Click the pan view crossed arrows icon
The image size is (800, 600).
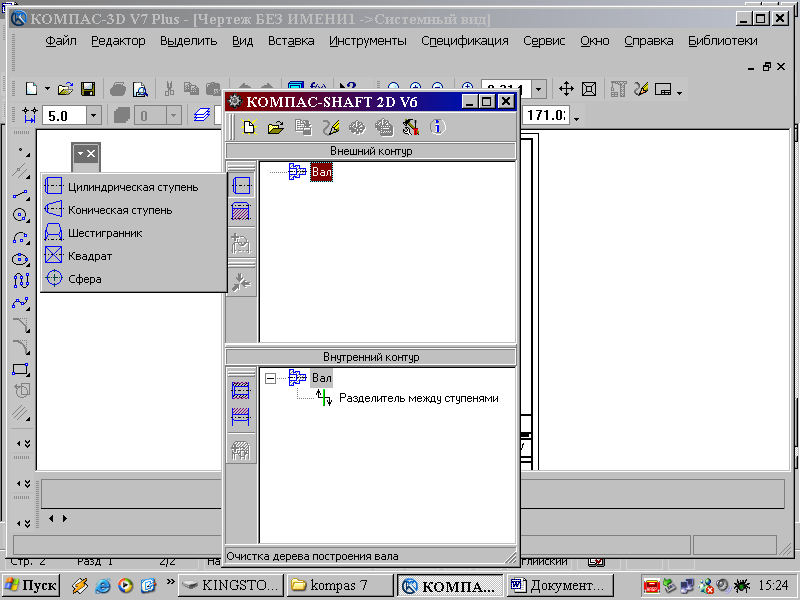566,89
